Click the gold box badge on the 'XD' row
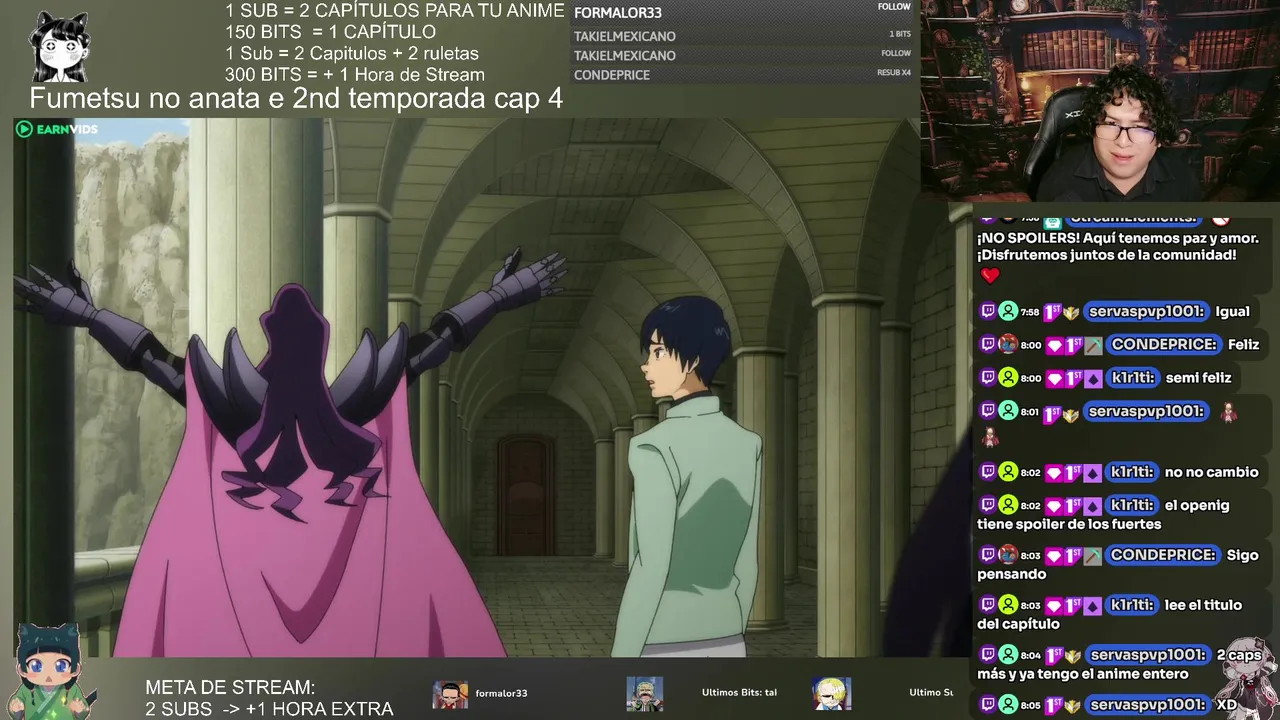 click(x=1071, y=705)
